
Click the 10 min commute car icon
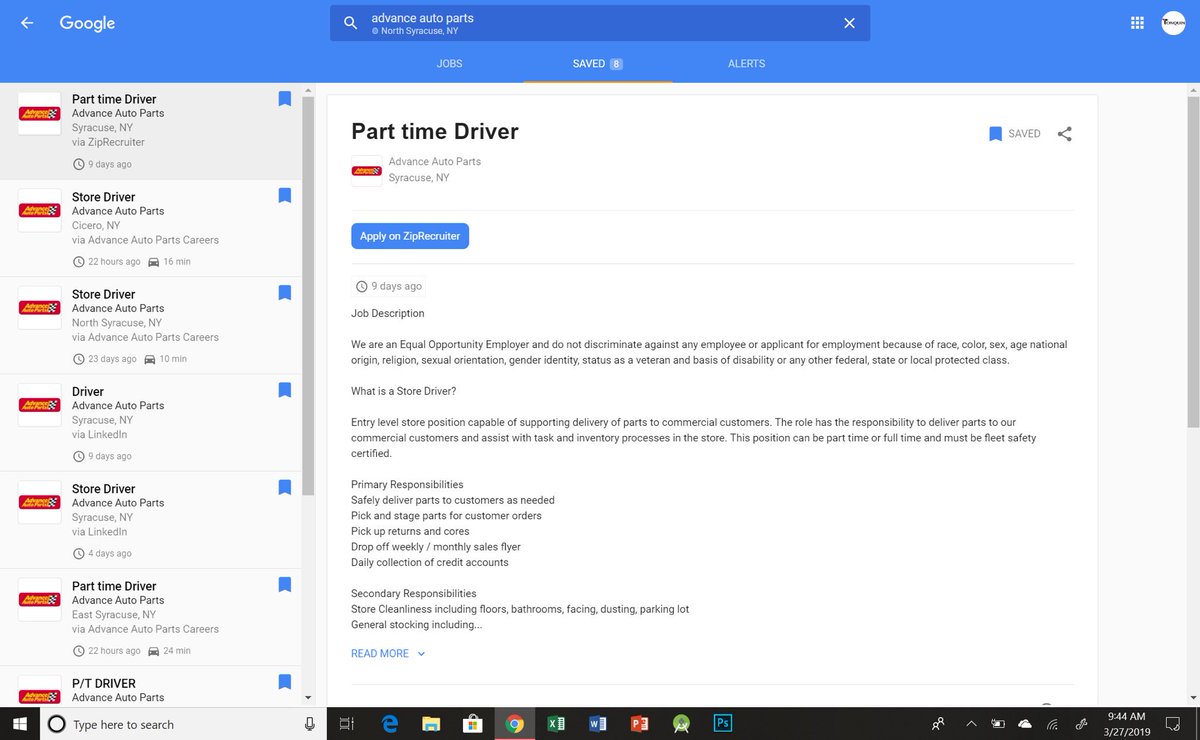pos(150,359)
